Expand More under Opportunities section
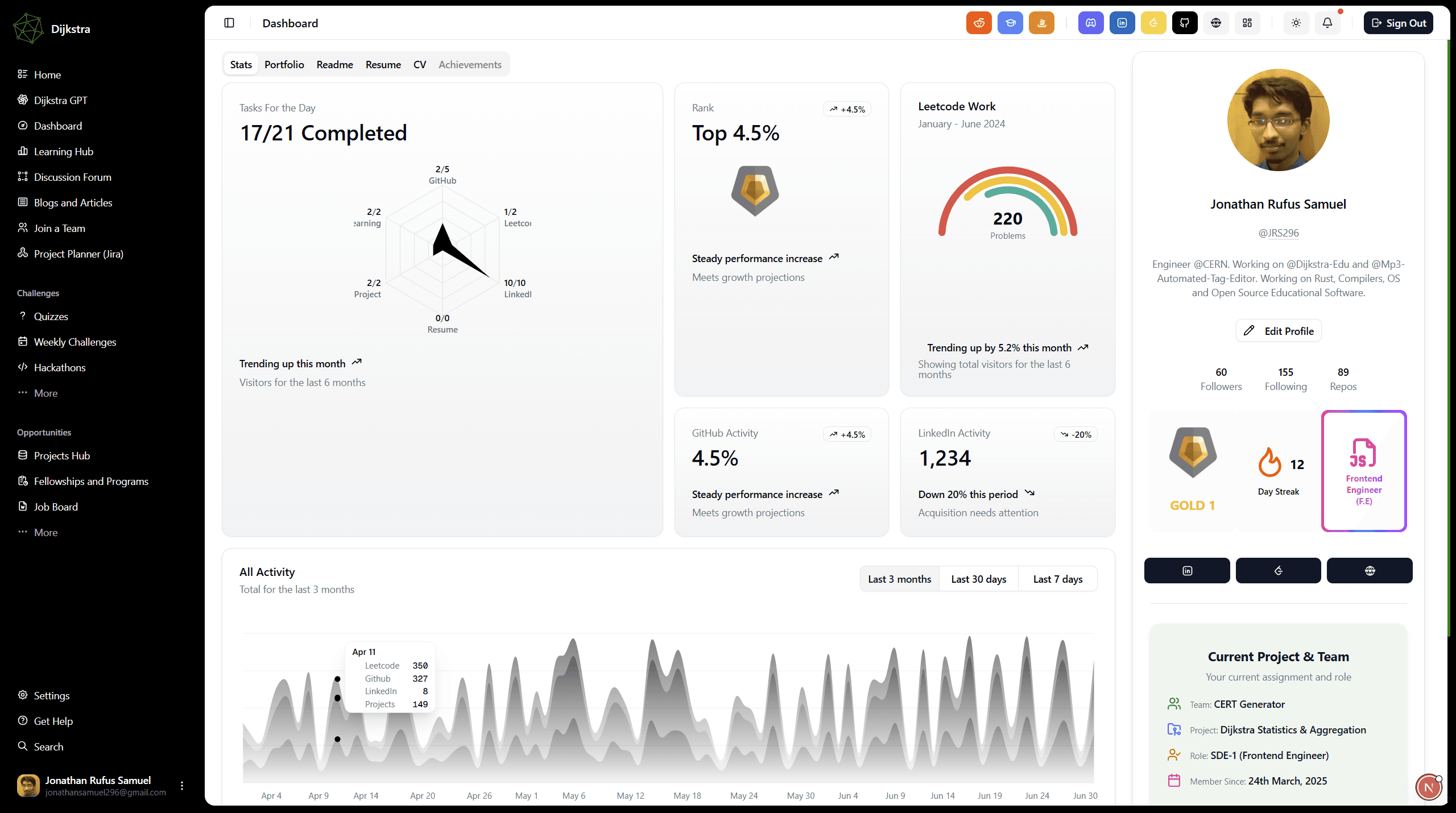1456x813 pixels. 45,532
